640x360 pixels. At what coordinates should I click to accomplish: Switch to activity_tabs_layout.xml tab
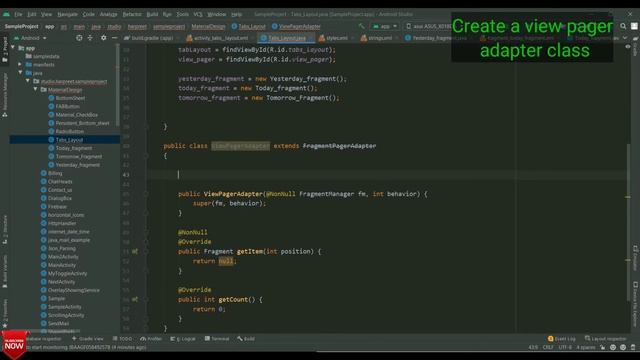220,38
